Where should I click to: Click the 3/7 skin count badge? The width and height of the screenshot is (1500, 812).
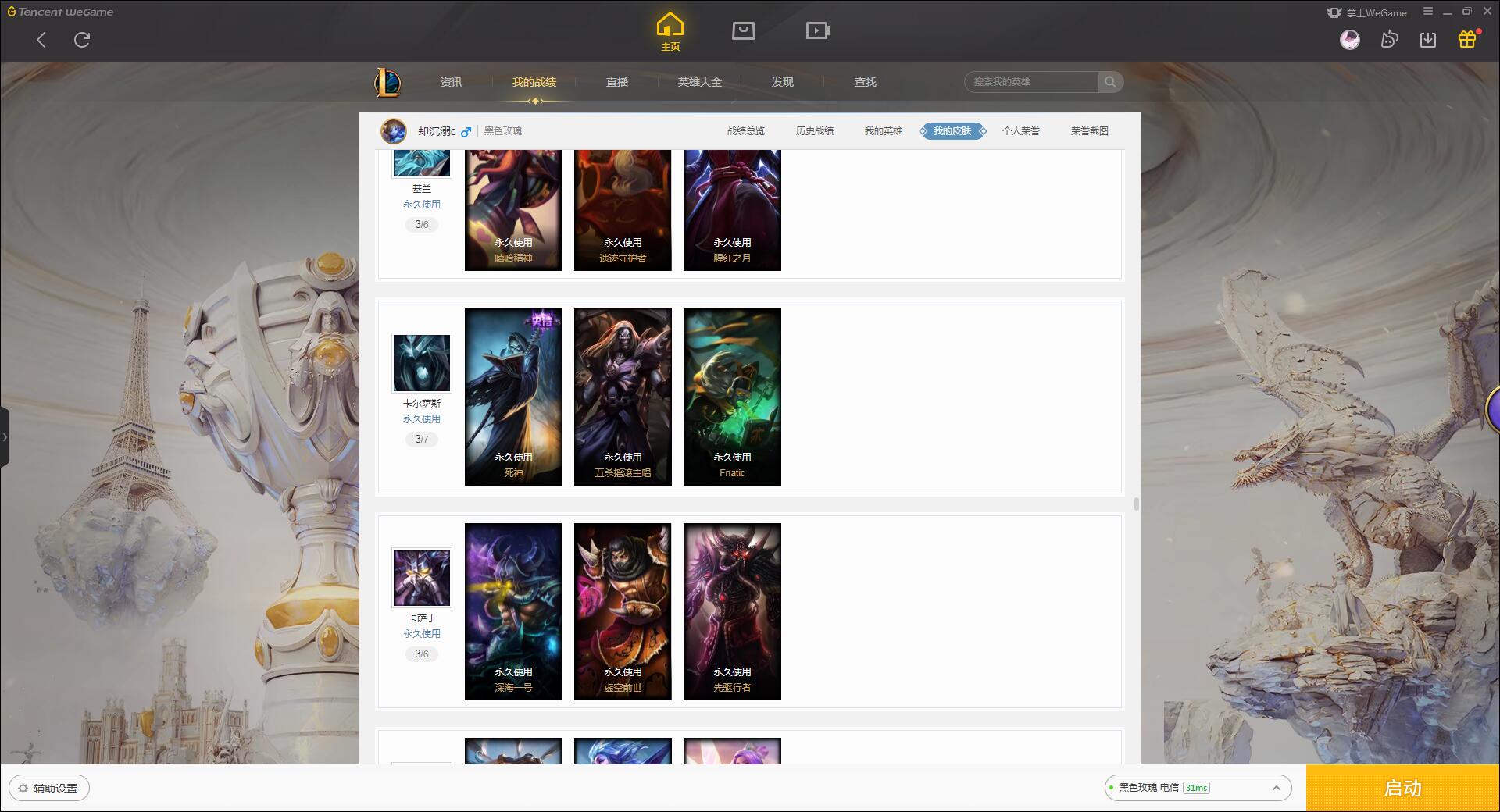422,440
